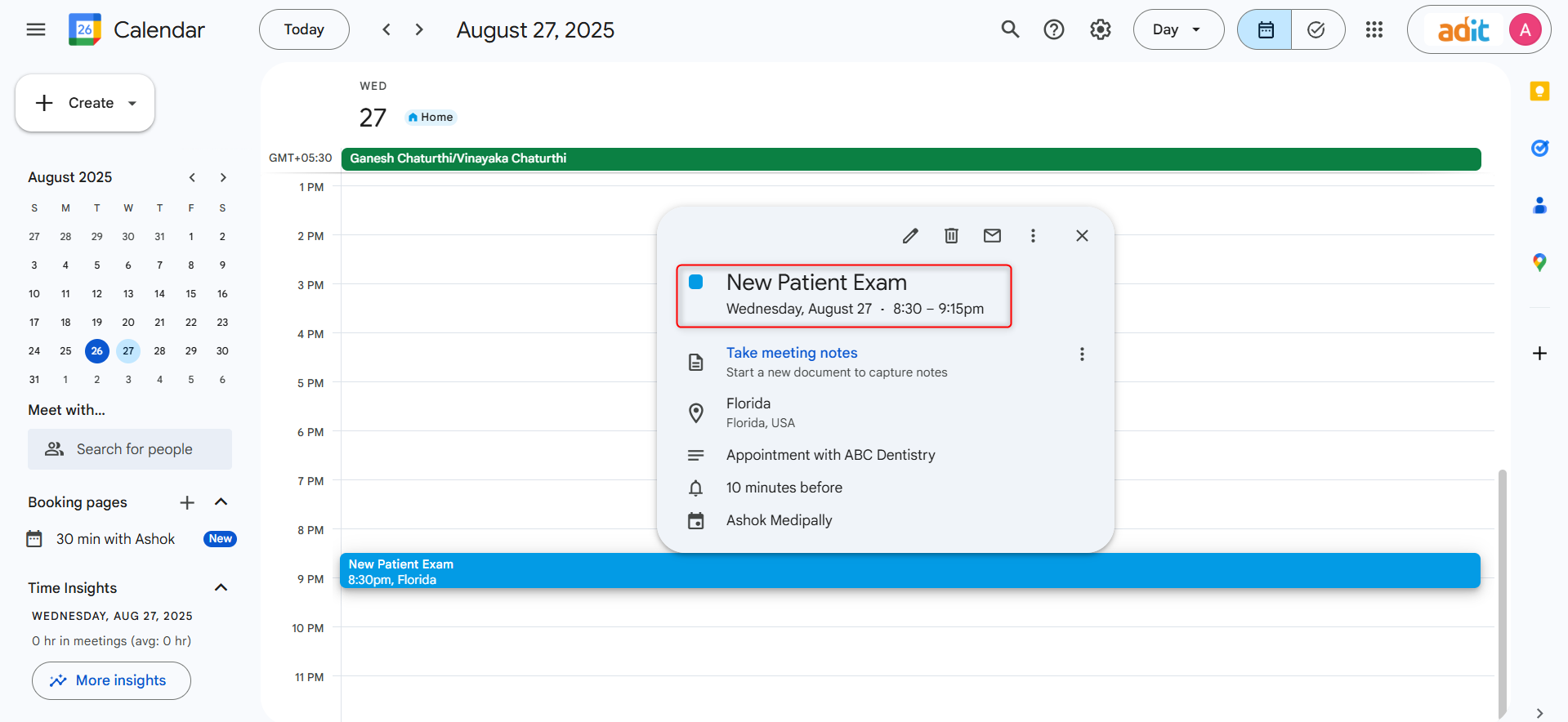Switch to Tasks view toggle
The image size is (1568, 722).
(1316, 30)
